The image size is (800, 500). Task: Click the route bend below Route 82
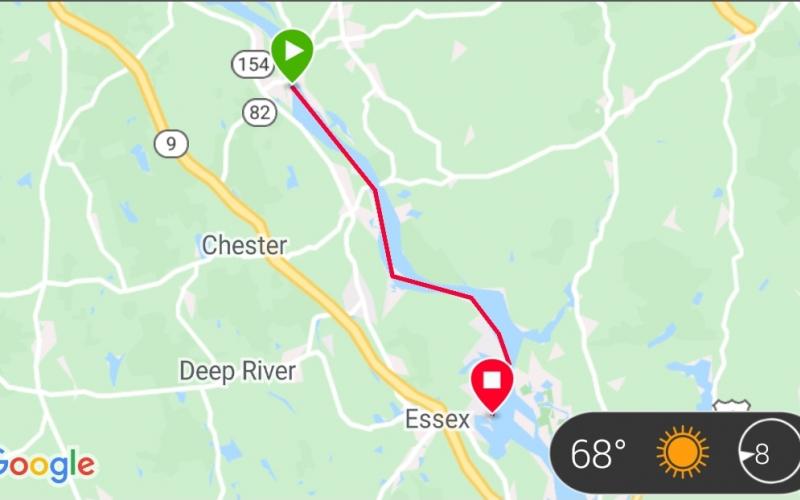[376, 189]
